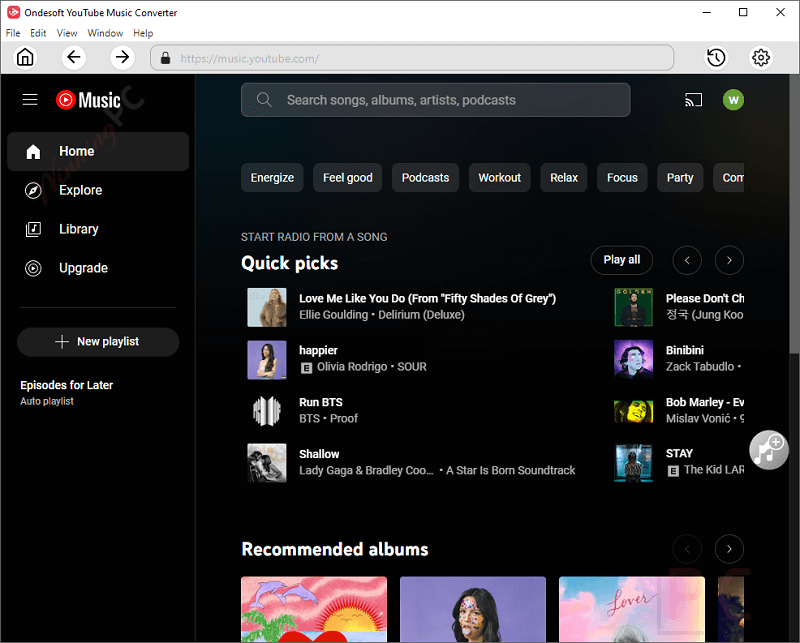
Task: Click the cast to device icon
Action: [693, 100]
